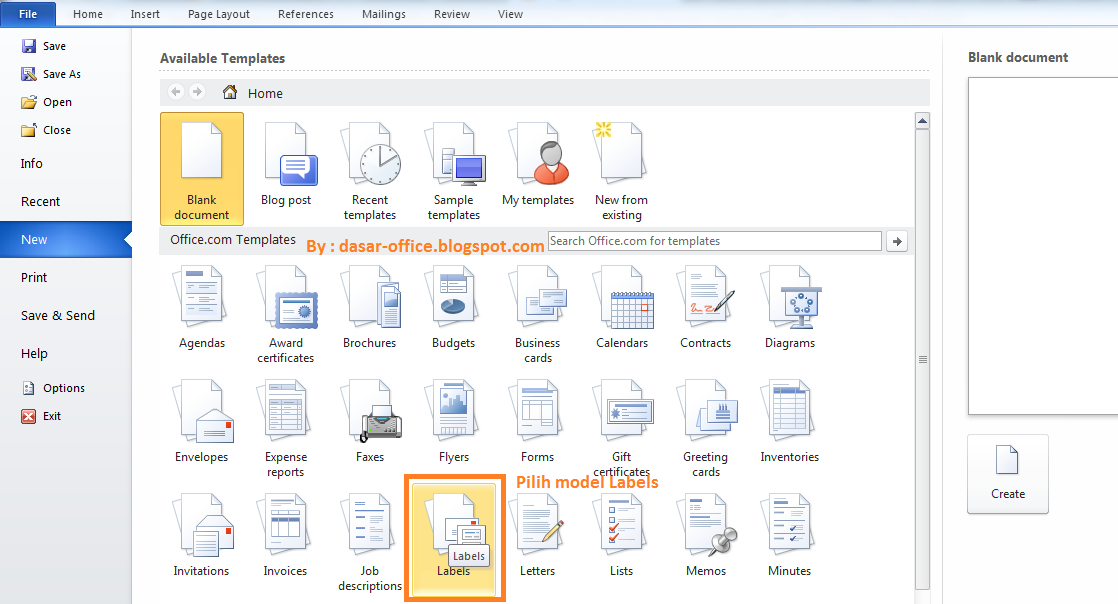The image size is (1118, 604).
Task: Open the Lists template category
Action: pyautogui.click(x=622, y=536)
